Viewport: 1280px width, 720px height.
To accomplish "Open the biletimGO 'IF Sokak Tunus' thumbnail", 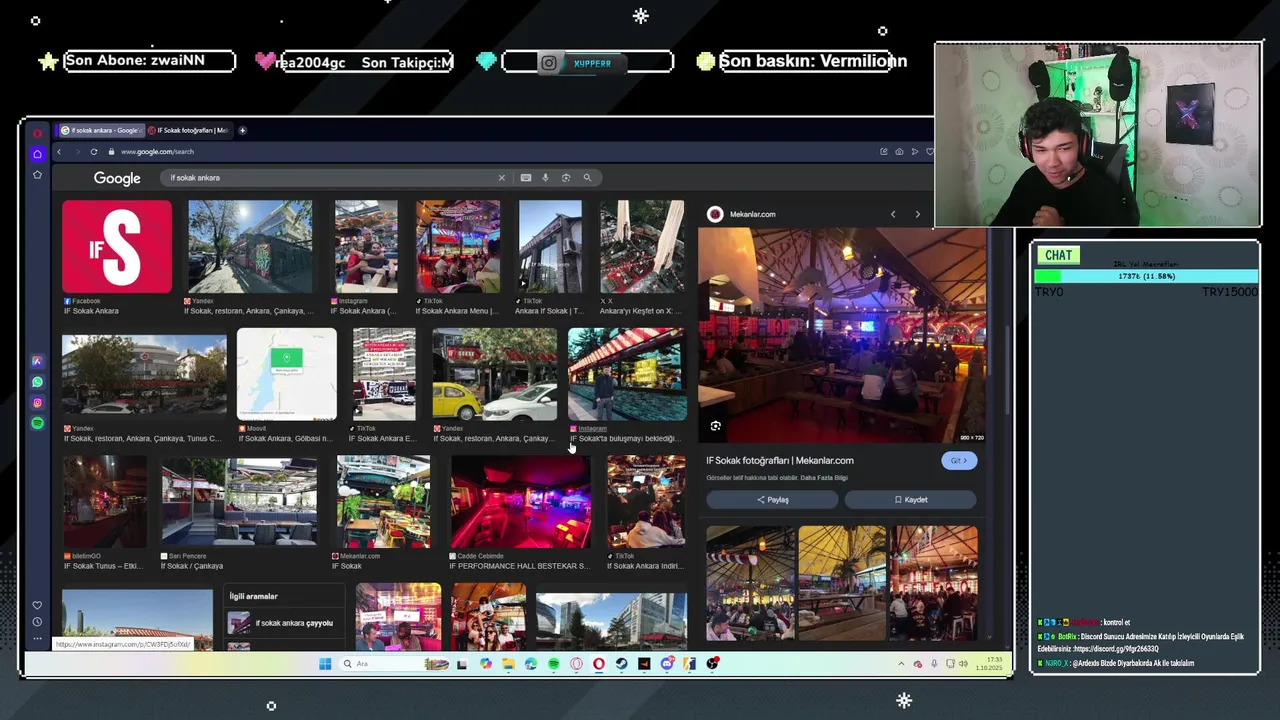I will [104, 502].
